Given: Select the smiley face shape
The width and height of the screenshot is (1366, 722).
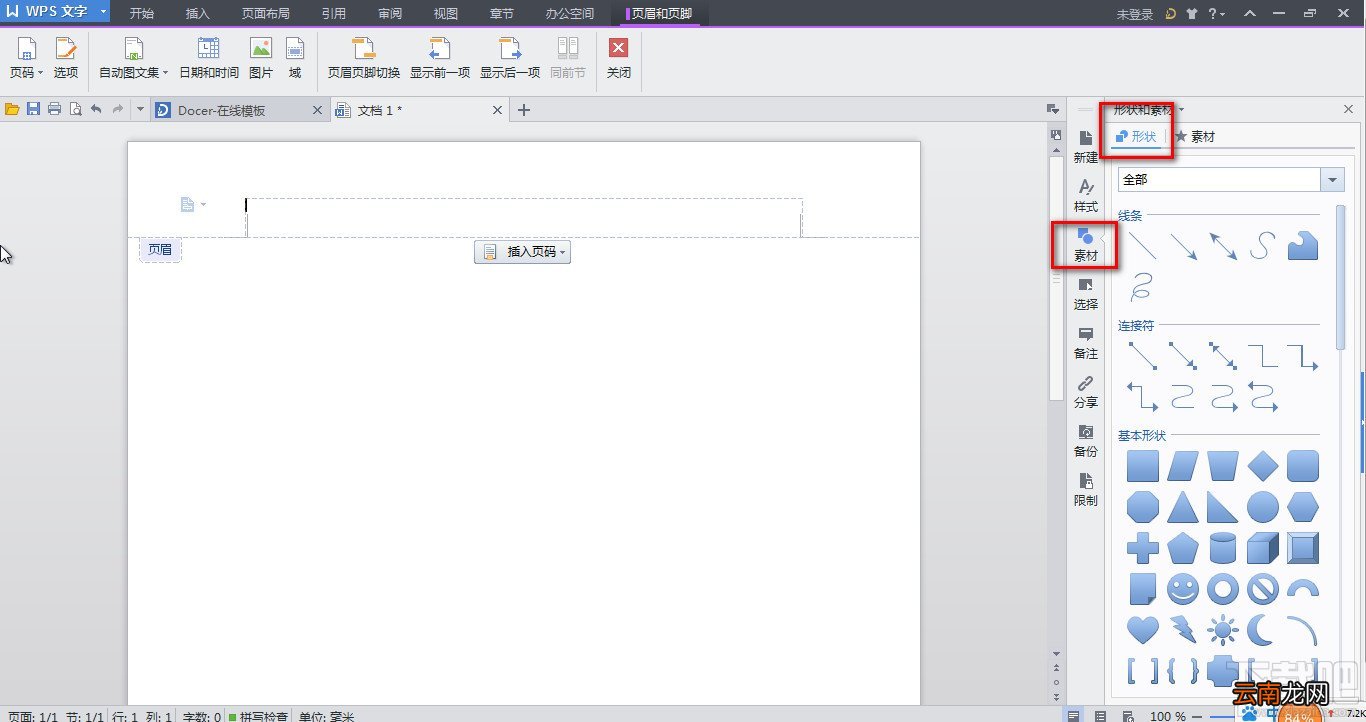Looking at the screenshot, I should (1183, 589).
